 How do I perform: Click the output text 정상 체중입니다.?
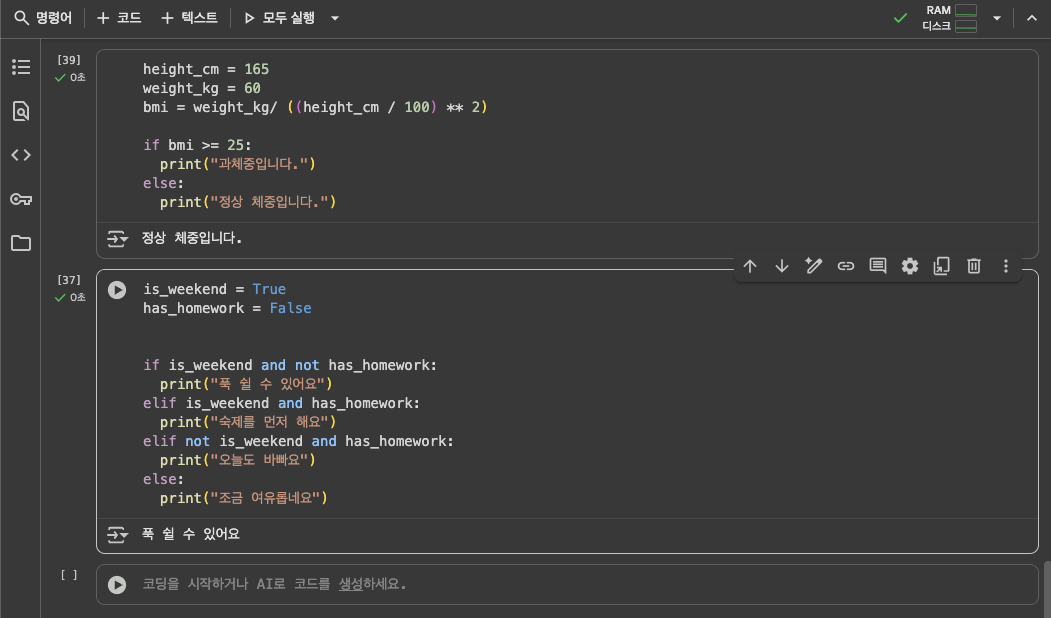tap(192, 238)
